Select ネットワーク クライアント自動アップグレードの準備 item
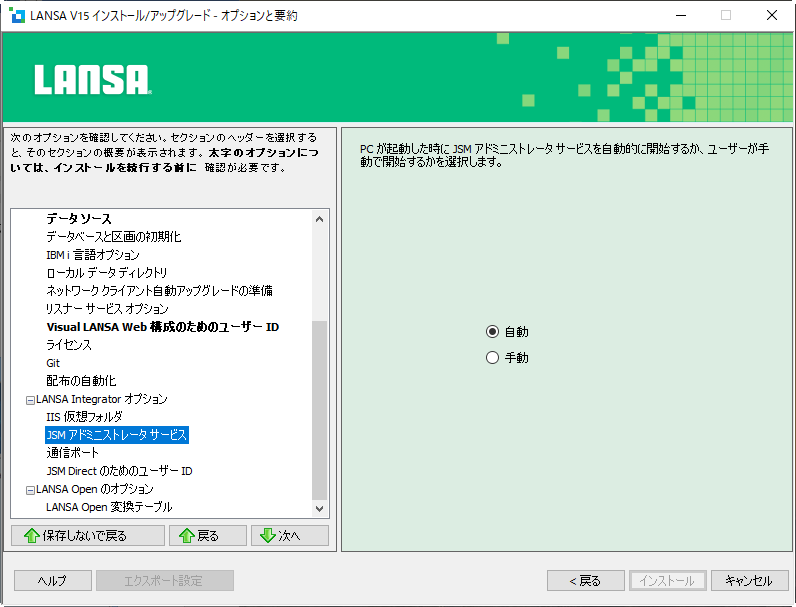The height and width of the screenshot is (607, 796). (159, 291)
